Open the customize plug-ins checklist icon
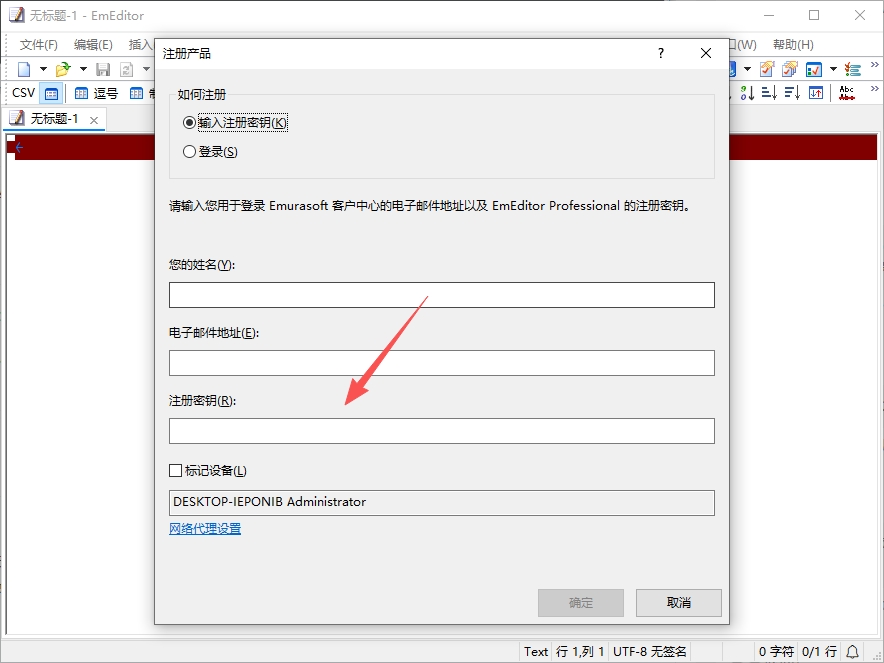Viewport: 884px width, 663px height. [x=852, y=69]
